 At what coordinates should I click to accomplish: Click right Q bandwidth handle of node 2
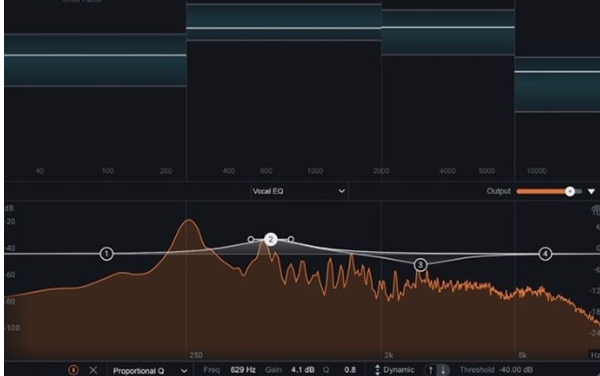(291, 239)
